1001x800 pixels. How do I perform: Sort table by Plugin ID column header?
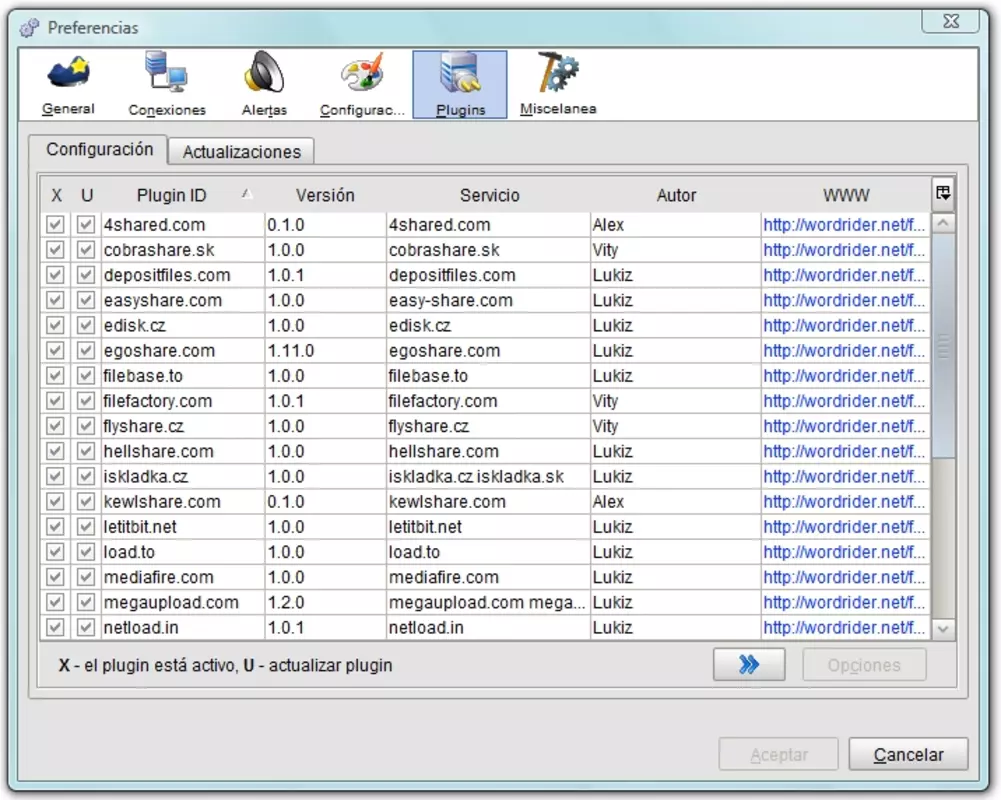coord(182,195)
